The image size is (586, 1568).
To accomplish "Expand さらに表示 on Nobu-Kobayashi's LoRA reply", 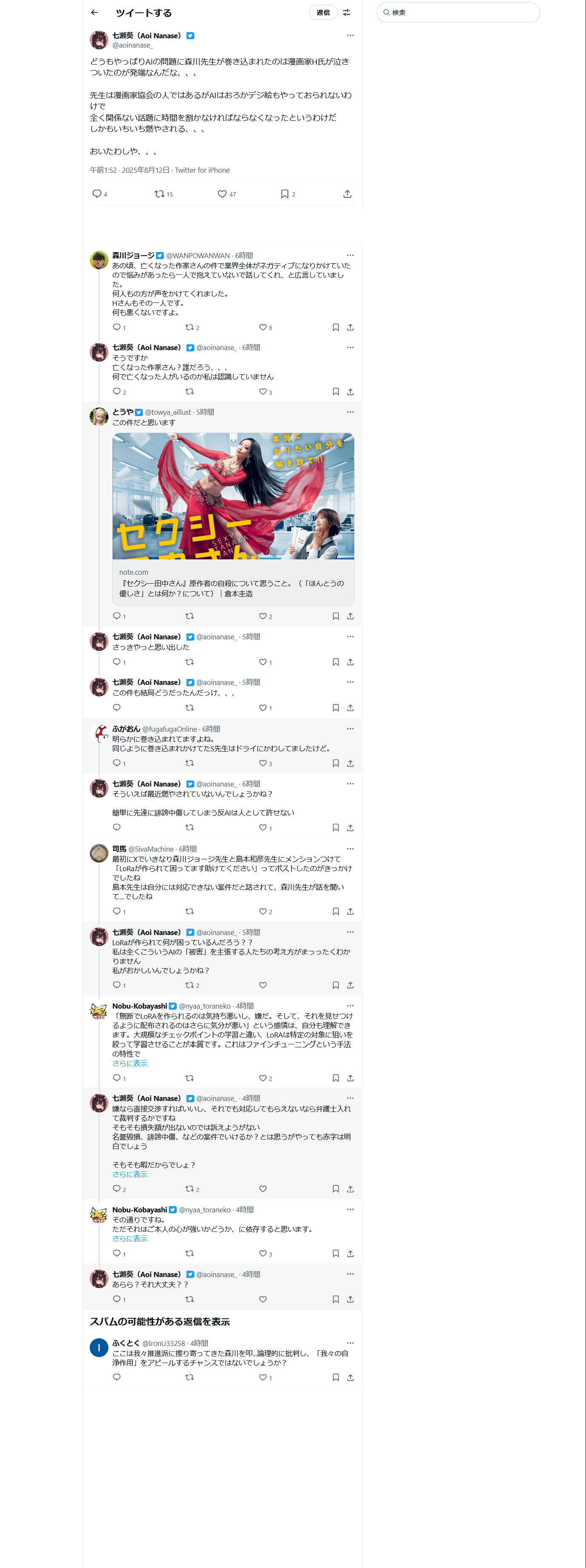I will 130,1063.
